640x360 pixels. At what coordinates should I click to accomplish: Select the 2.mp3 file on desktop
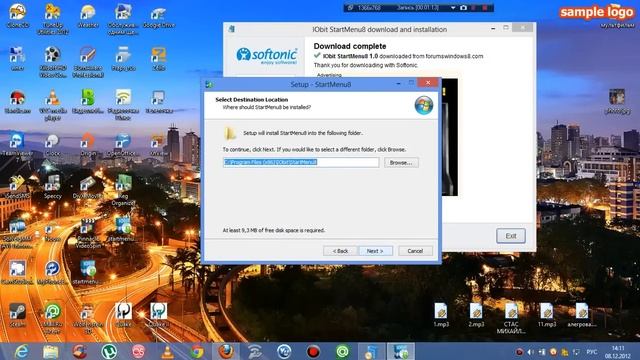tap(476, 314)
